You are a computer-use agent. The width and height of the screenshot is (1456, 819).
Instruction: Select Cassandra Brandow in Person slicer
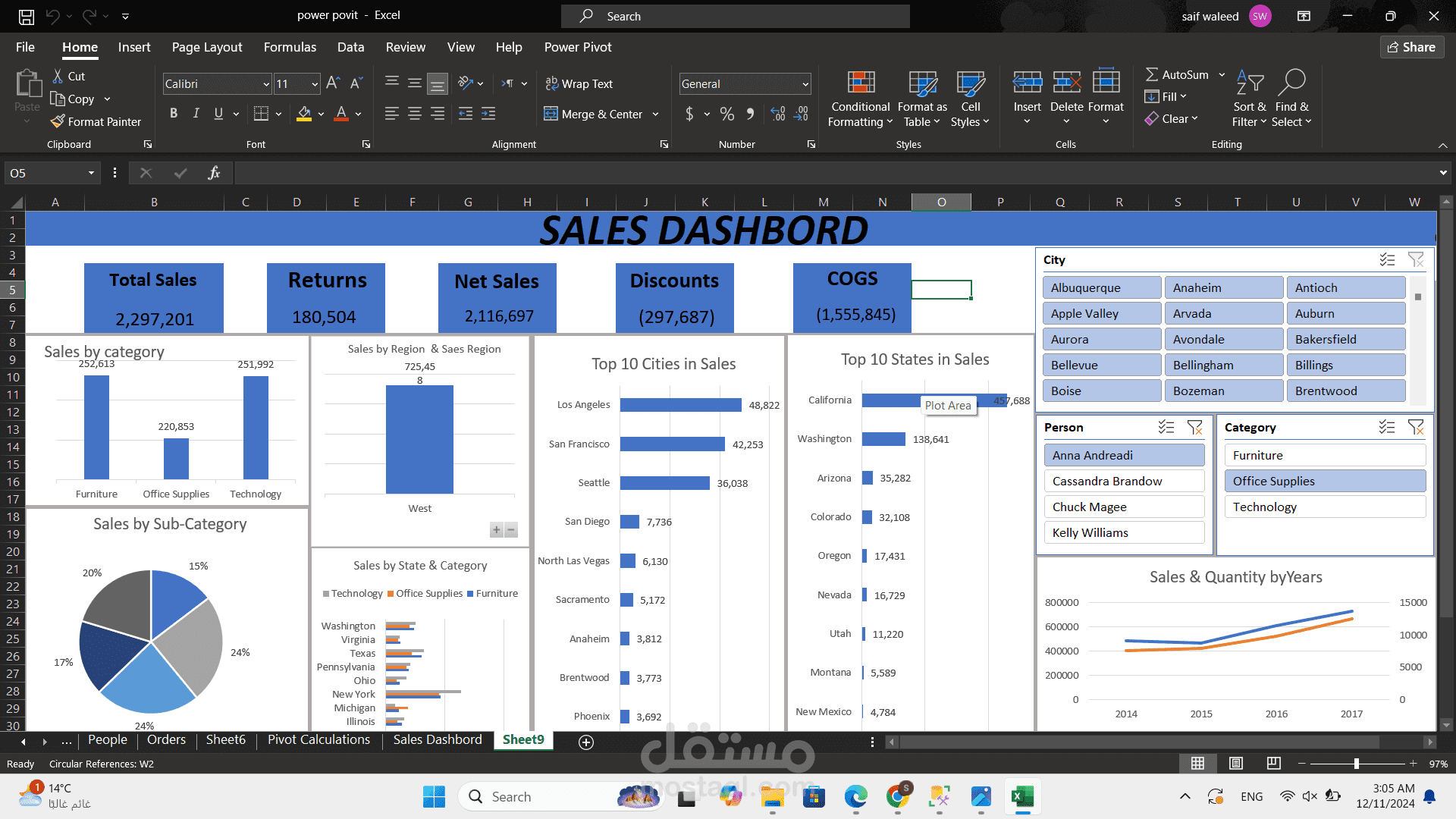click(x=1125, y=482)
